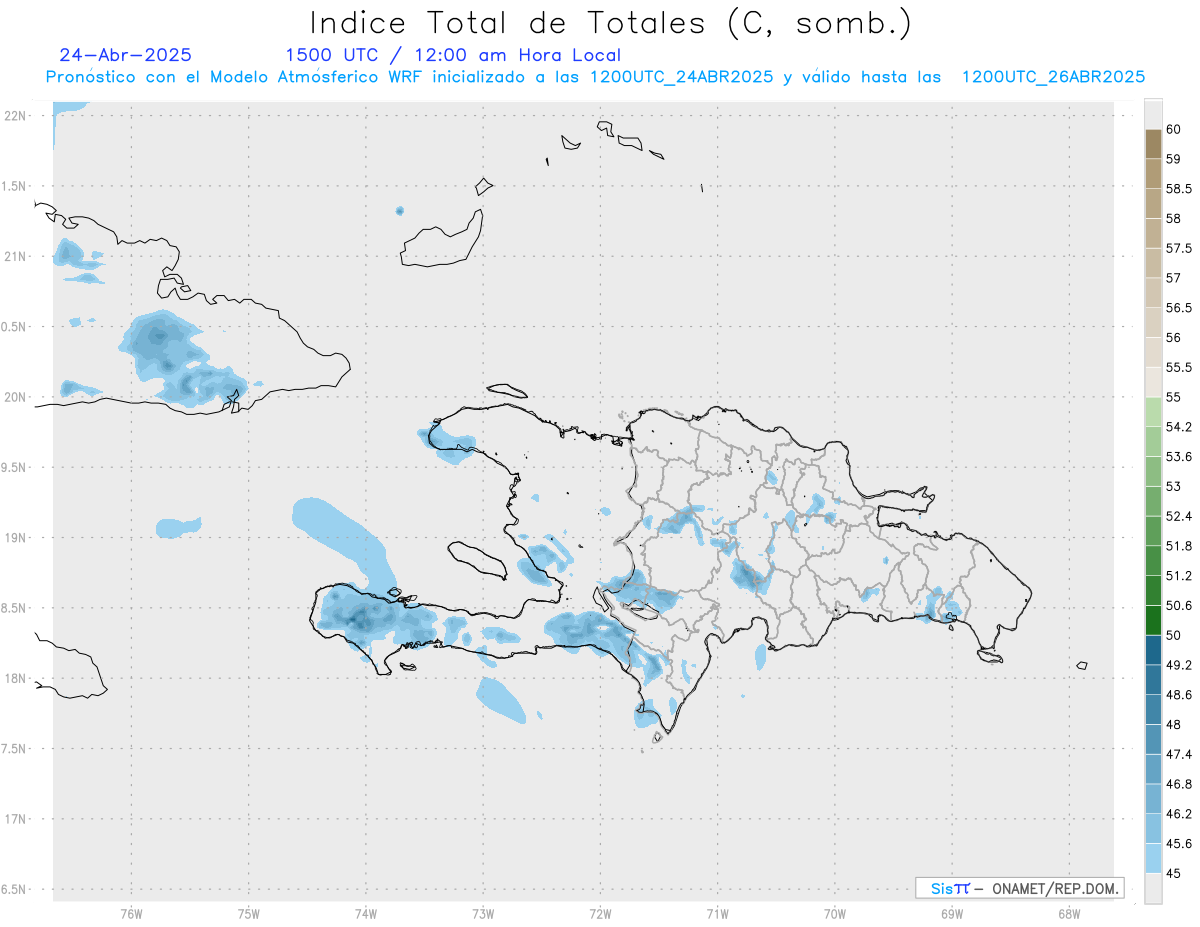The height and width of the screenshot is (927, 1200).
Task: Pick the light green swatch between 54.2 and 55
Action: [x=1153, y=412]
